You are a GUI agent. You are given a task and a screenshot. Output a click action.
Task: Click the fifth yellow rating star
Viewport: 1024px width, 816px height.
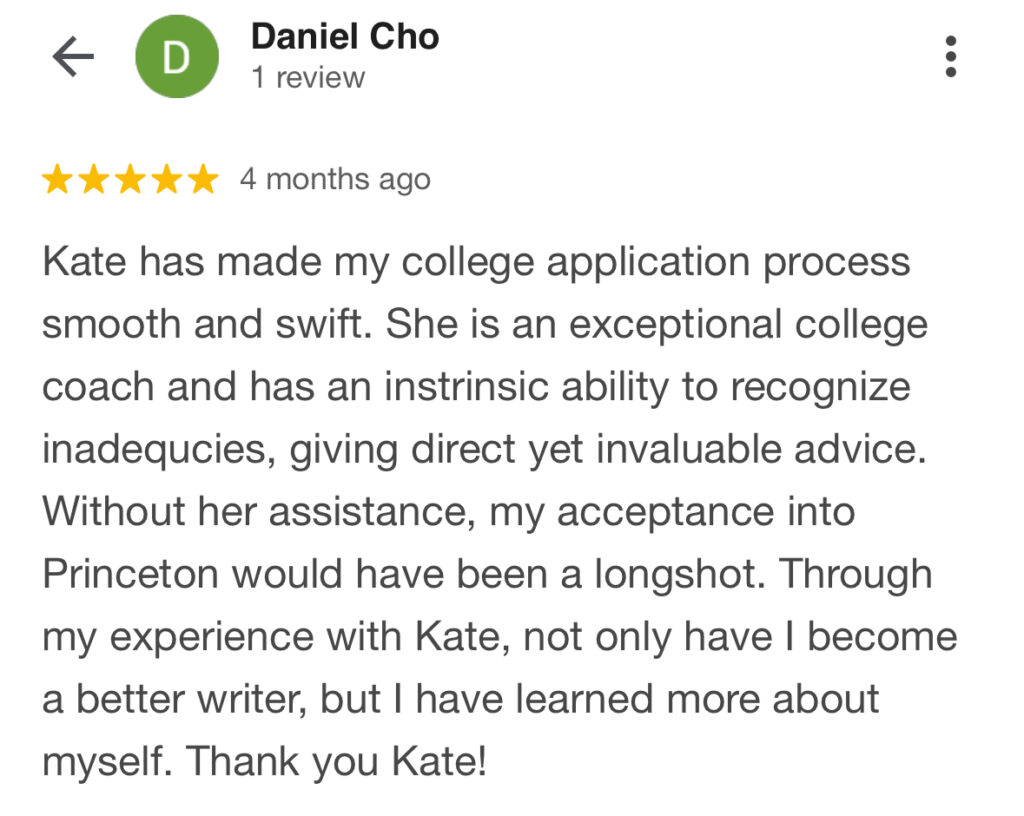[204, 180]
